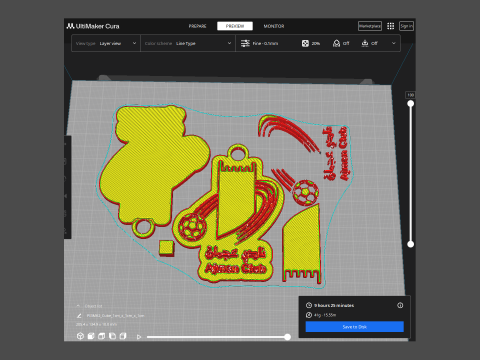Open the Color scheme Line Type dropdown
Screen dimensions: 480x360
[x=188, y=43]
